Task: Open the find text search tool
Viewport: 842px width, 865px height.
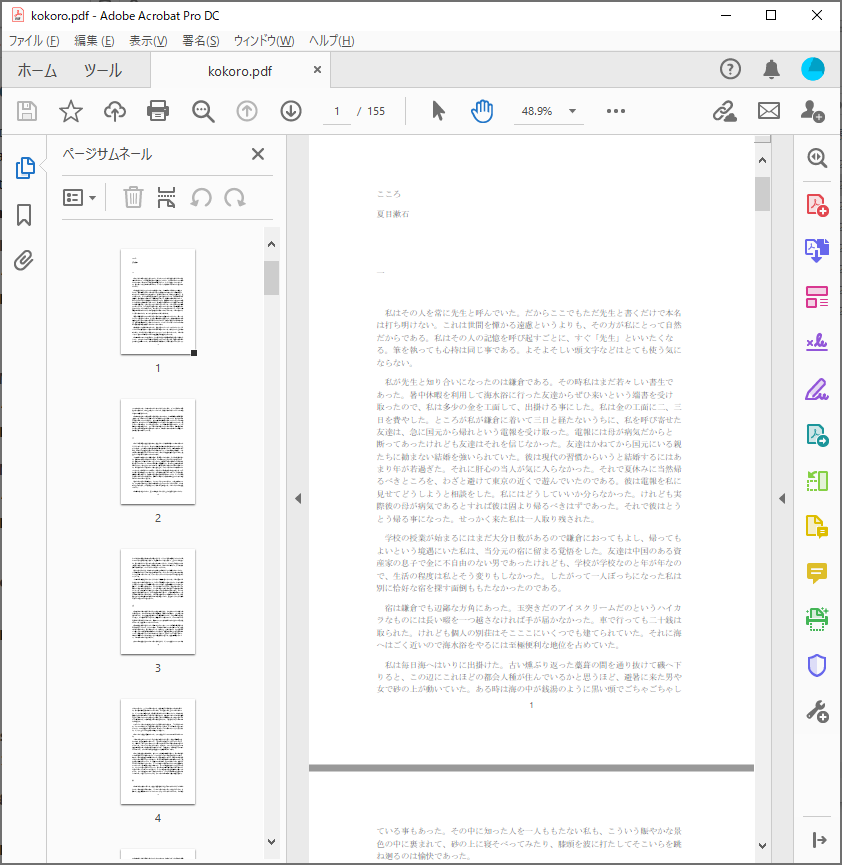Action: coord(203,111)
